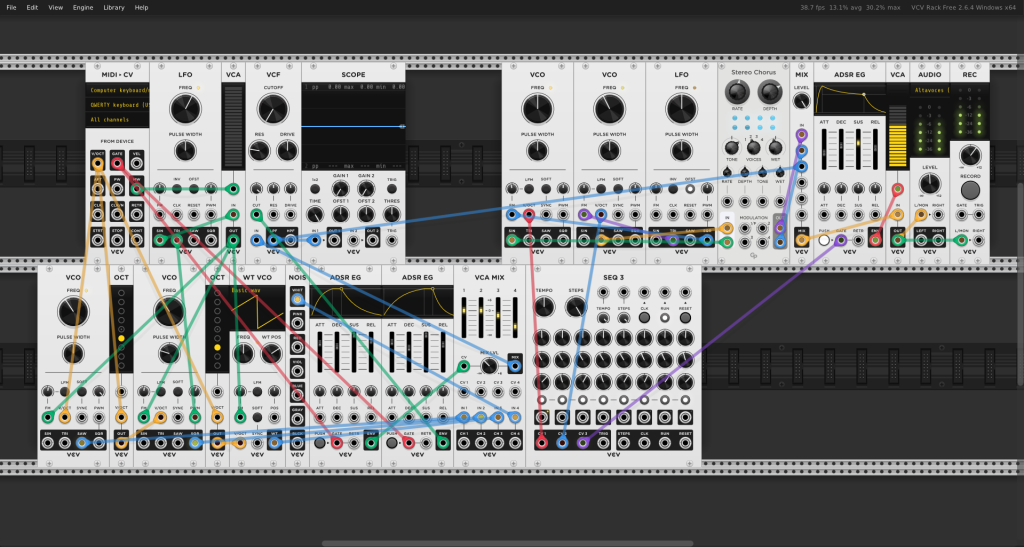Click 'VCV Rack Free 2.6.4 Windows x64' text
The width and height of the screenshot is (1024, 547).
click(x=963, y=7)
